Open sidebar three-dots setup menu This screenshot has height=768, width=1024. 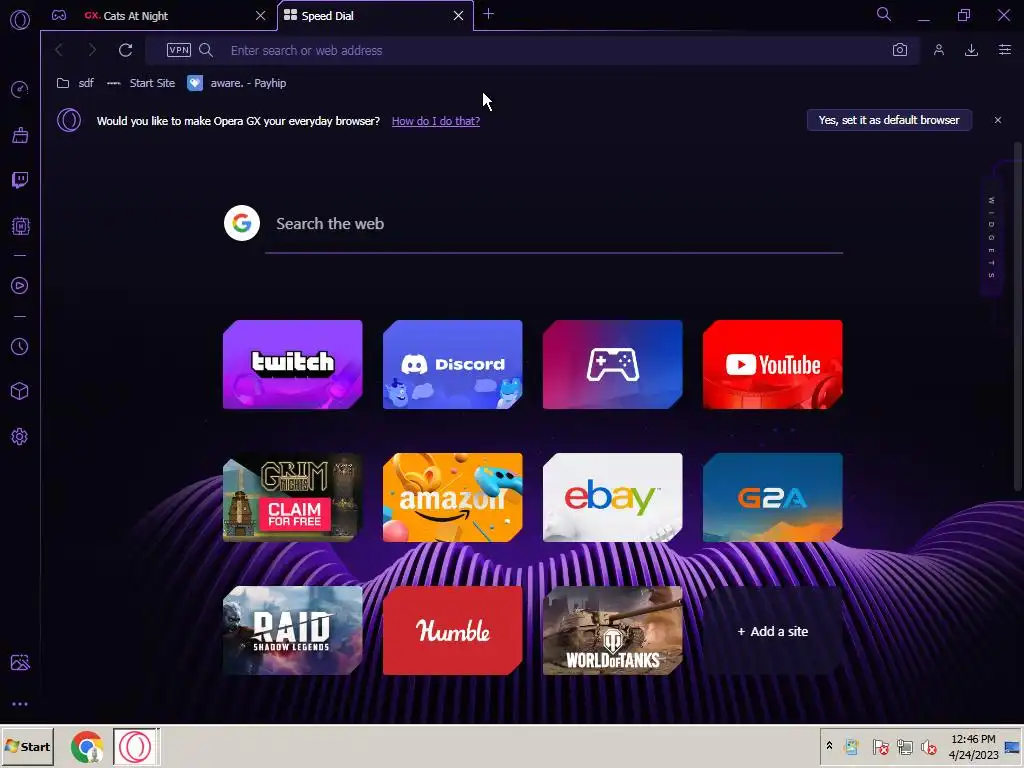point(20,704)
